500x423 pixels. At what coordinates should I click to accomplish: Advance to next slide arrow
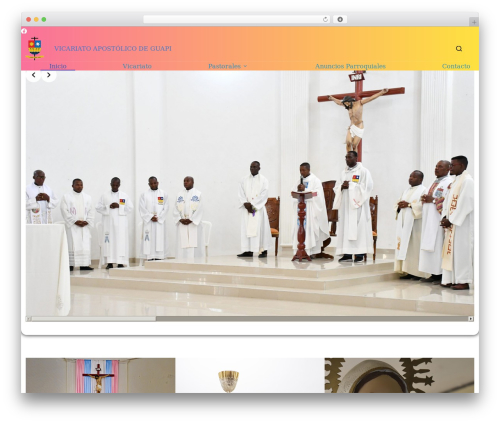coord(49,75)
